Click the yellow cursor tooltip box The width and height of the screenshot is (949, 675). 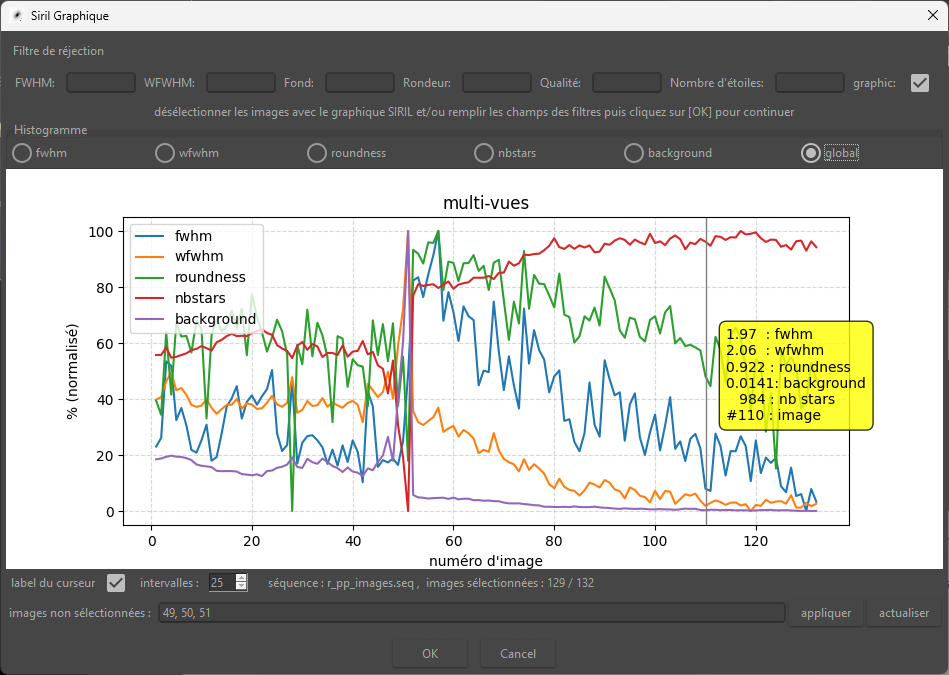click(796, 375)
